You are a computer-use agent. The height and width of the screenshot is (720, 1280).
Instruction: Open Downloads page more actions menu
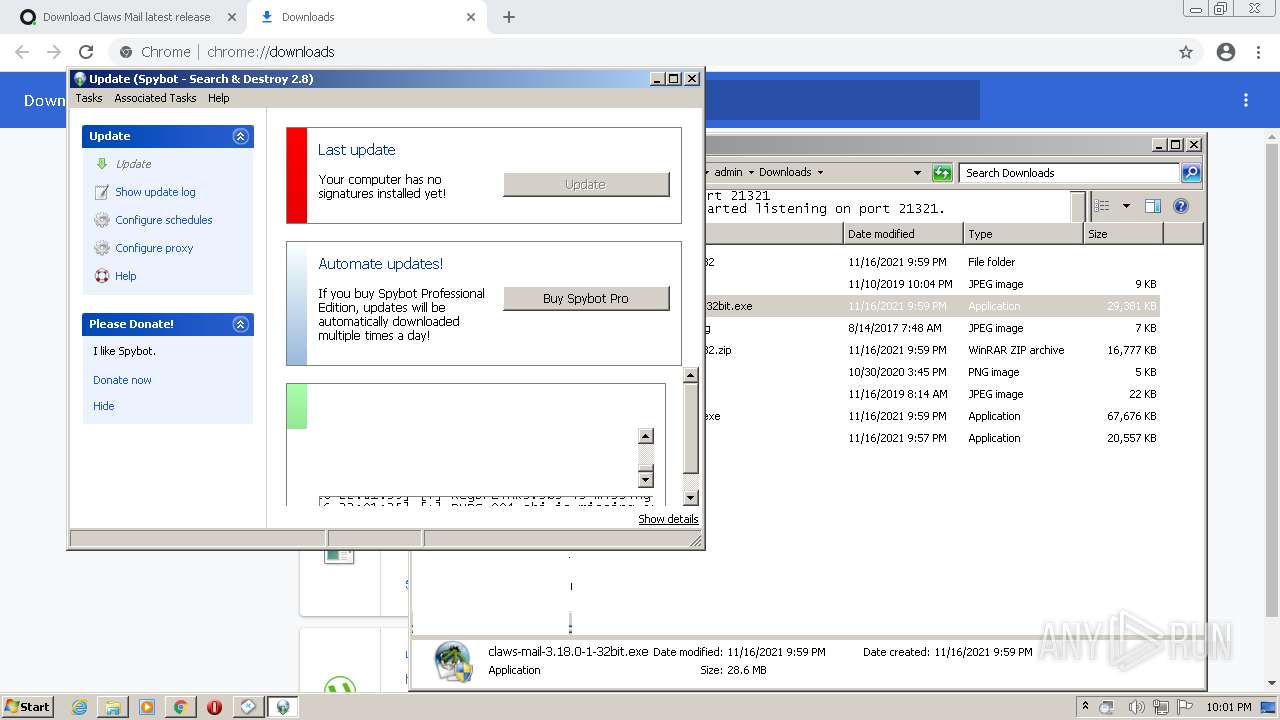[1246, 100]
